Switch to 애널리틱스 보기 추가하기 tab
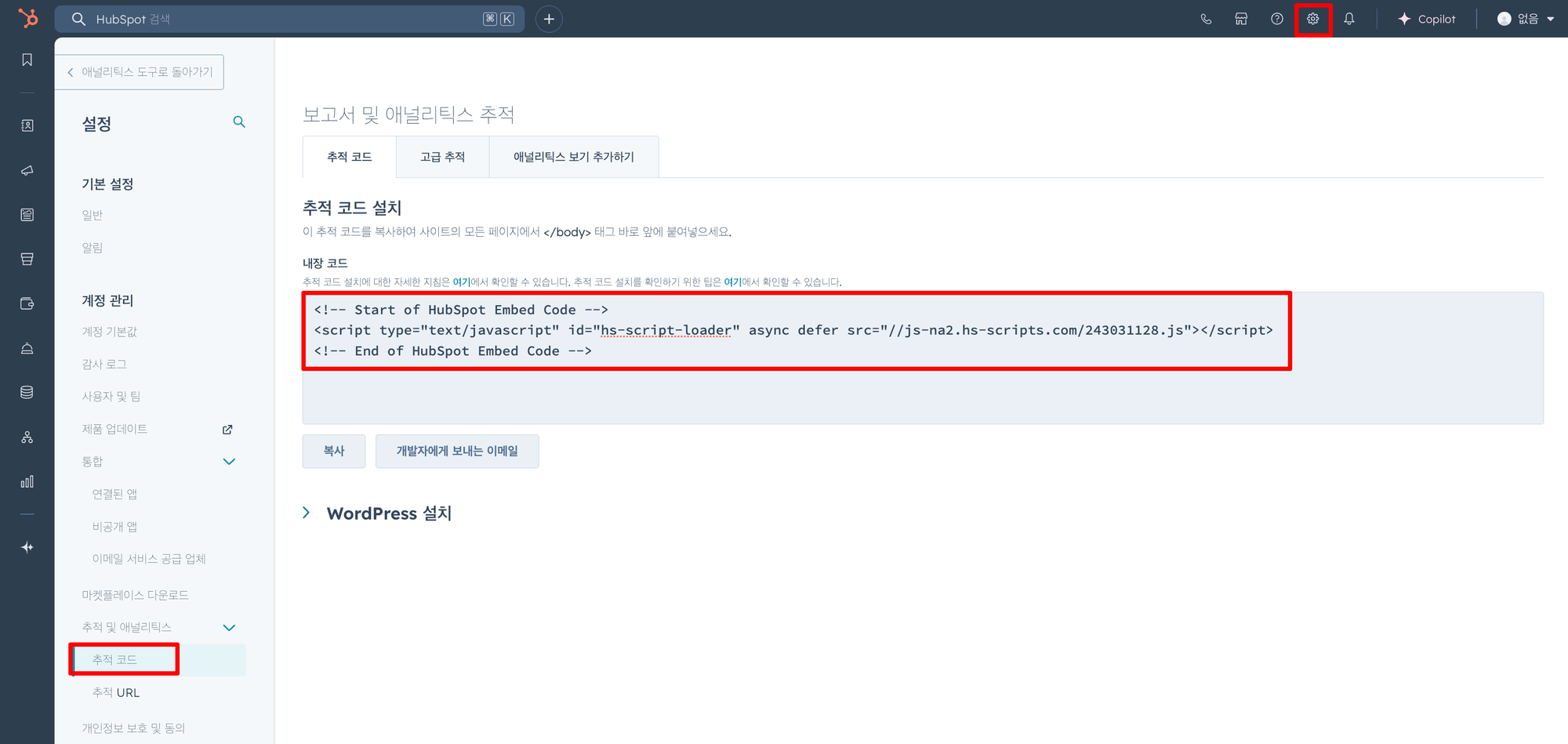Image resolution: width=1568 pixels, height=744 pixels. pyautogui.click(x=574, y=157)
